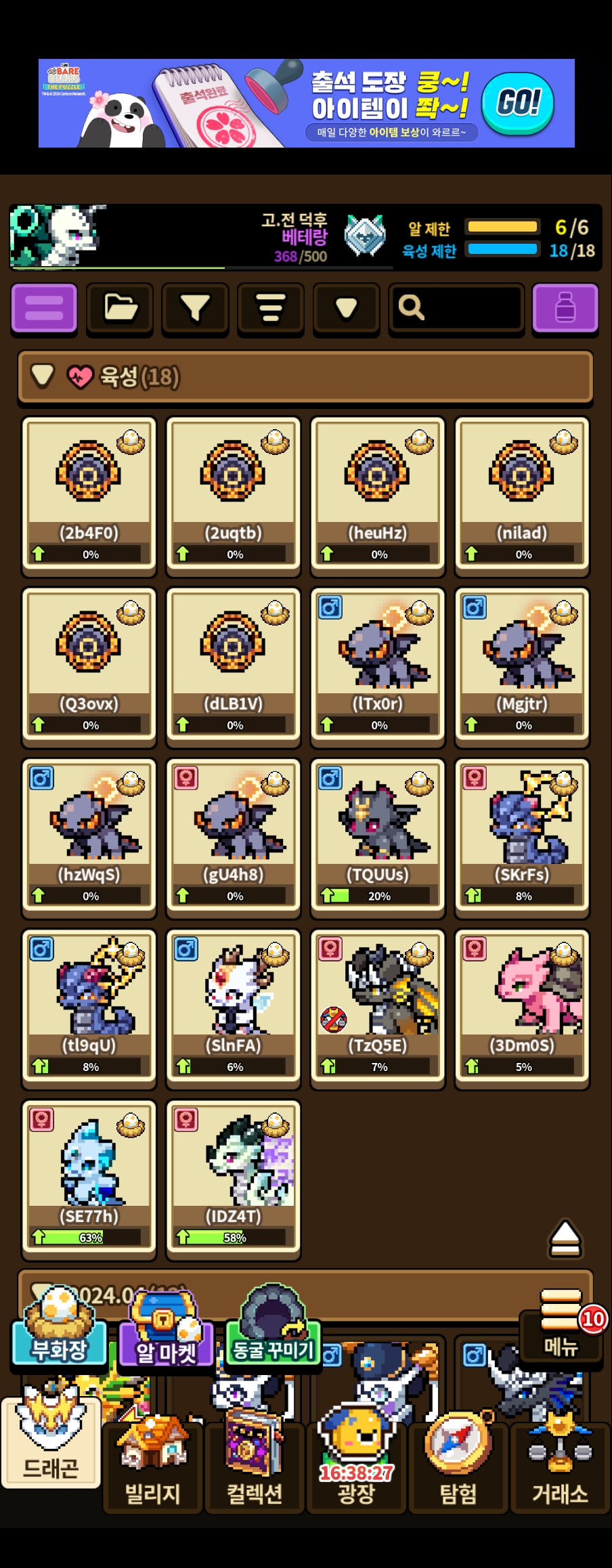Click the eject-style scroll-to-top arrow

565,1238
